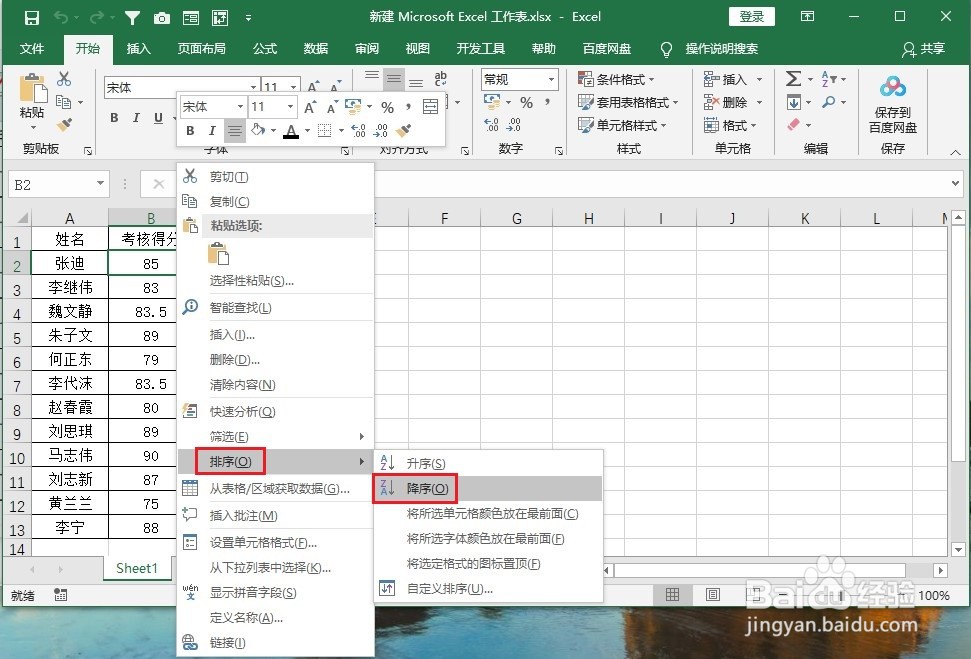
Task: Choose 设置单元格格式(F)... in context menu
Action: point(276,543)
